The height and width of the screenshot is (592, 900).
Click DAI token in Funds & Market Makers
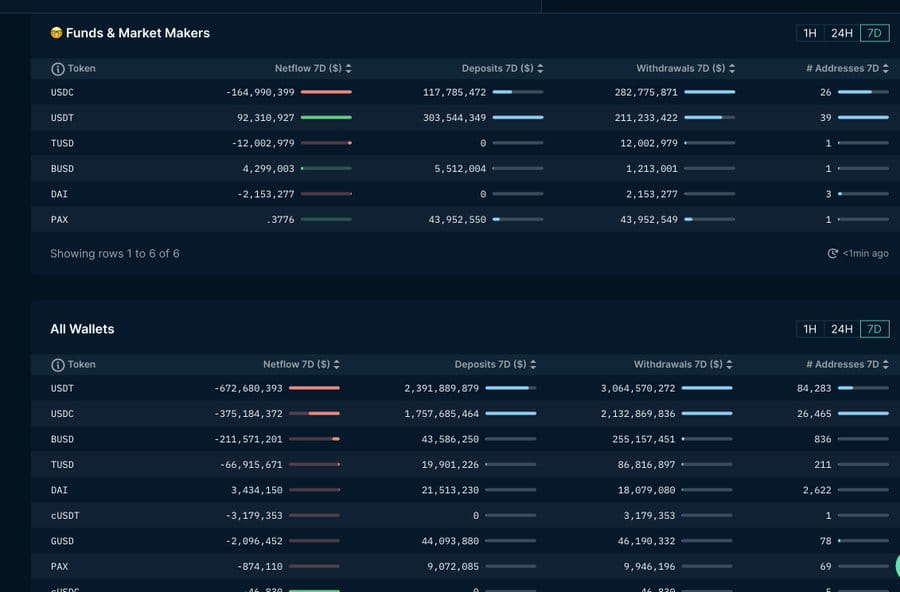tap(59, 194)
